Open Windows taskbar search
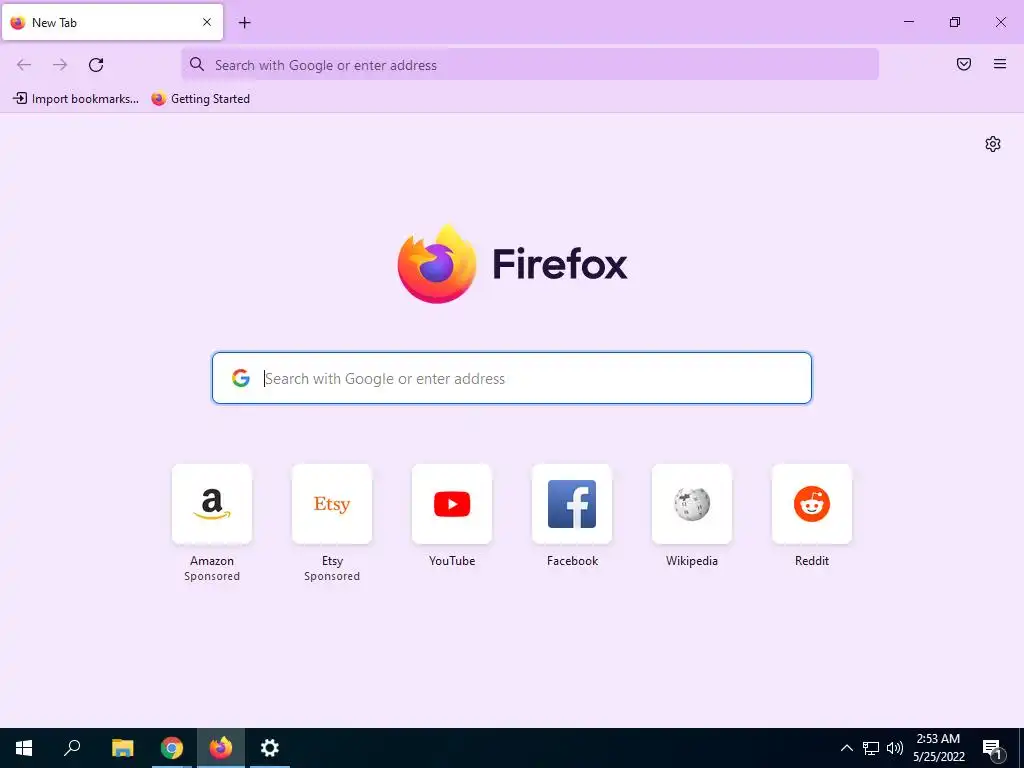 (72, 748)
